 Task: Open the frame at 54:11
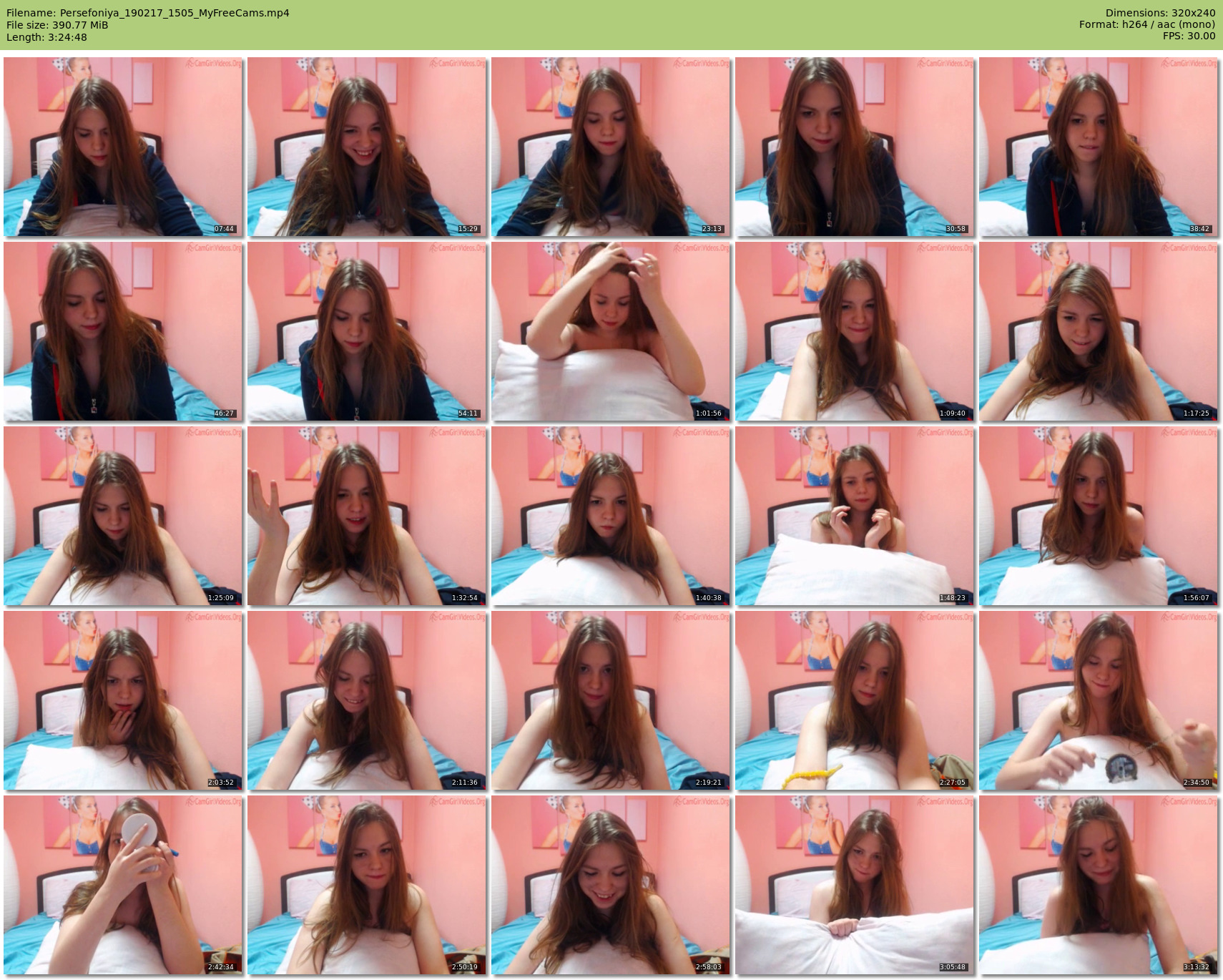[x=367, y=331]
